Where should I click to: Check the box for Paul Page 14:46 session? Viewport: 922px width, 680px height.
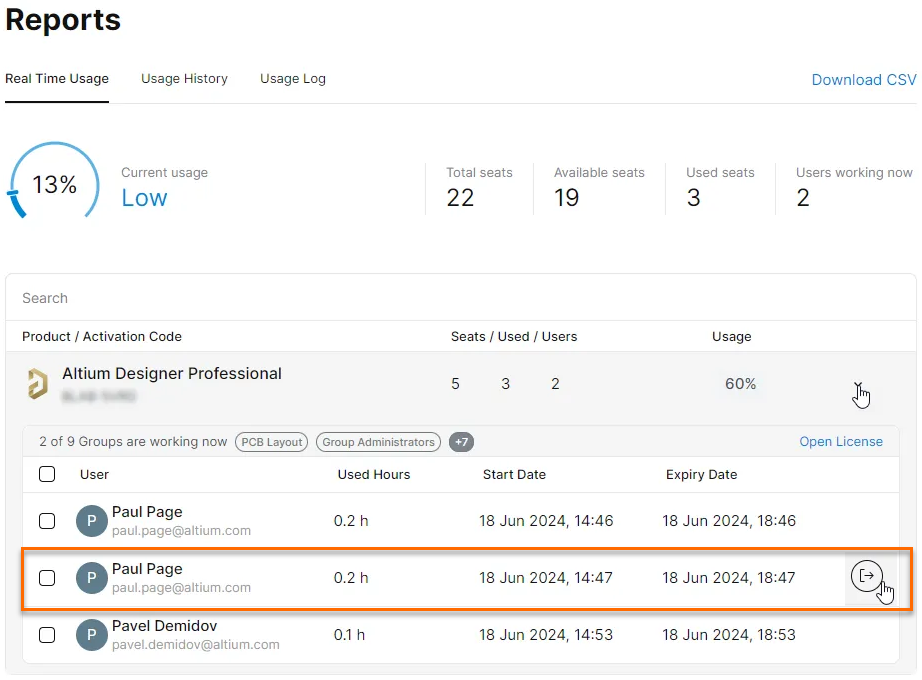[47, 521]
